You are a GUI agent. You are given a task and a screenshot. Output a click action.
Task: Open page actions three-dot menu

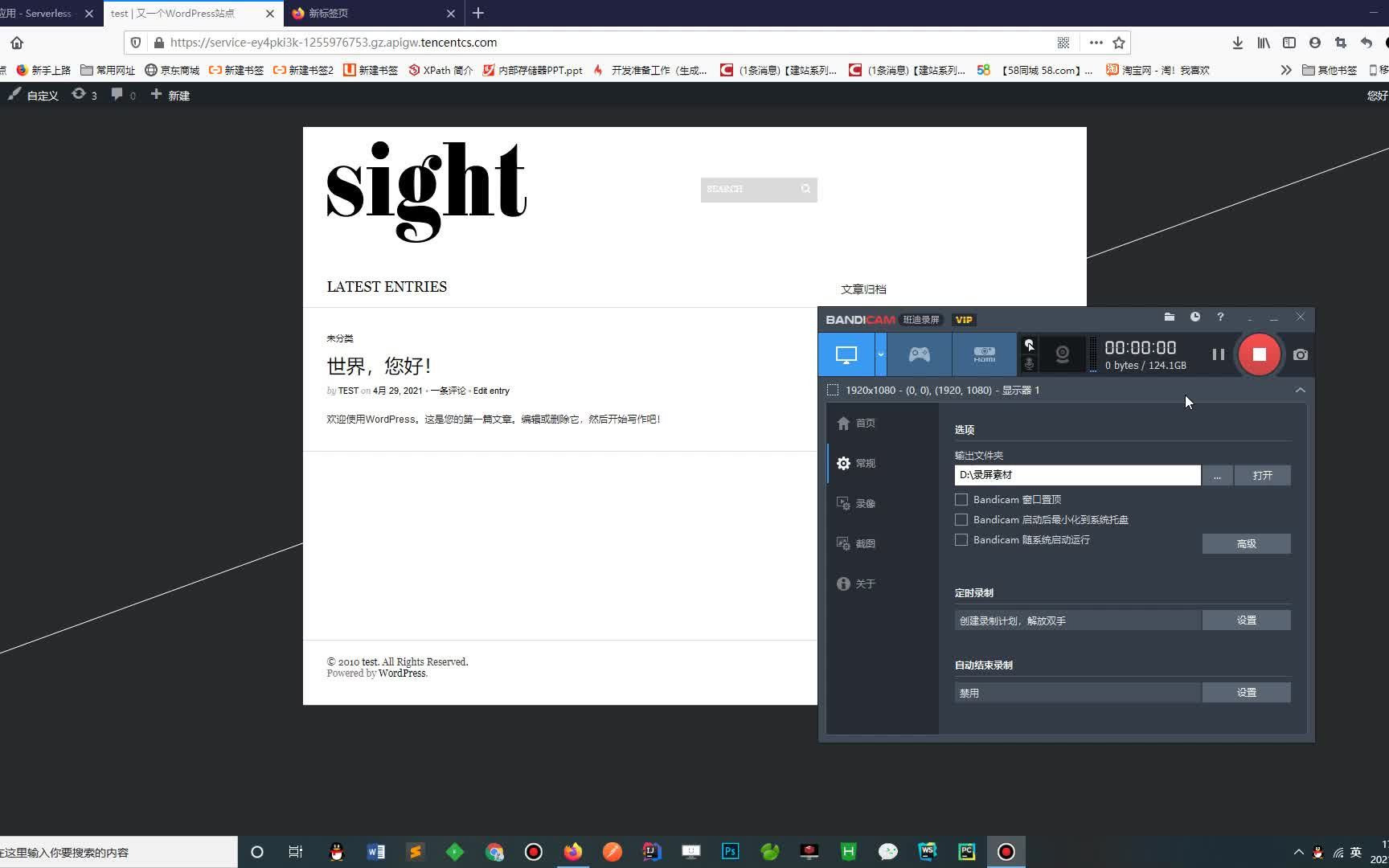1096,43
